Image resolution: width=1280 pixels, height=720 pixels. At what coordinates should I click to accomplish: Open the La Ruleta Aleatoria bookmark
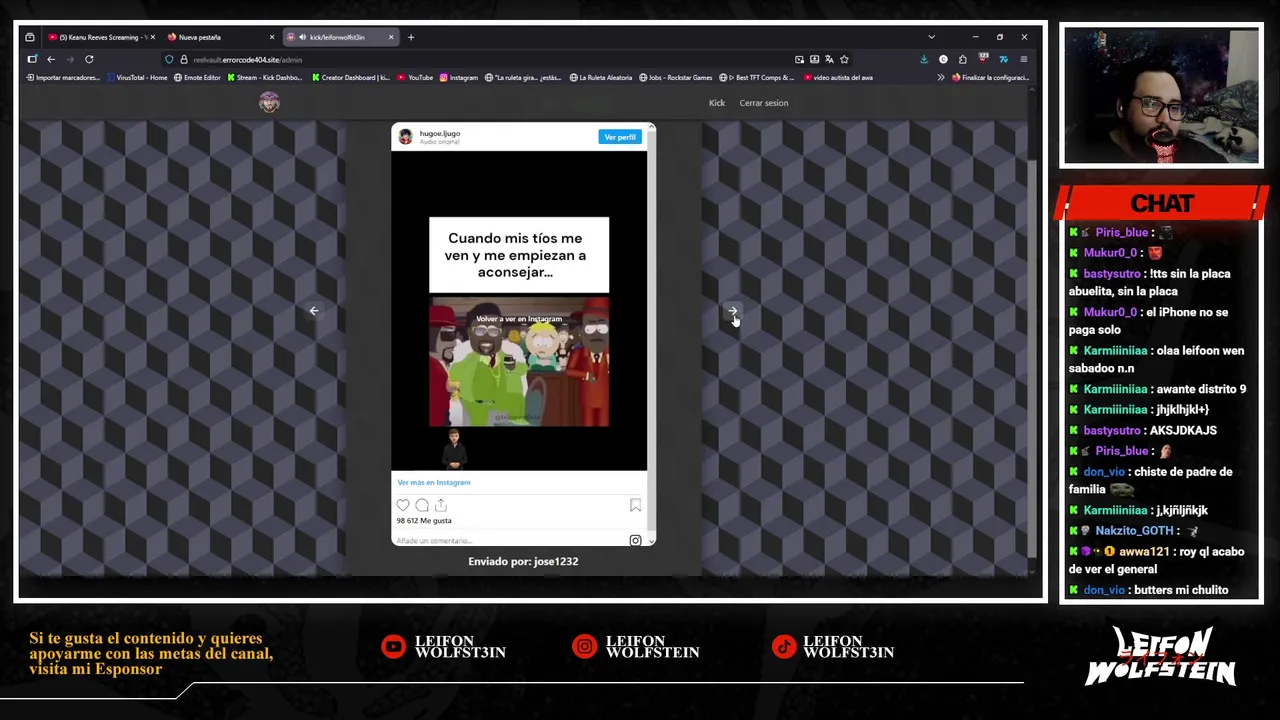tap(601, 77)
